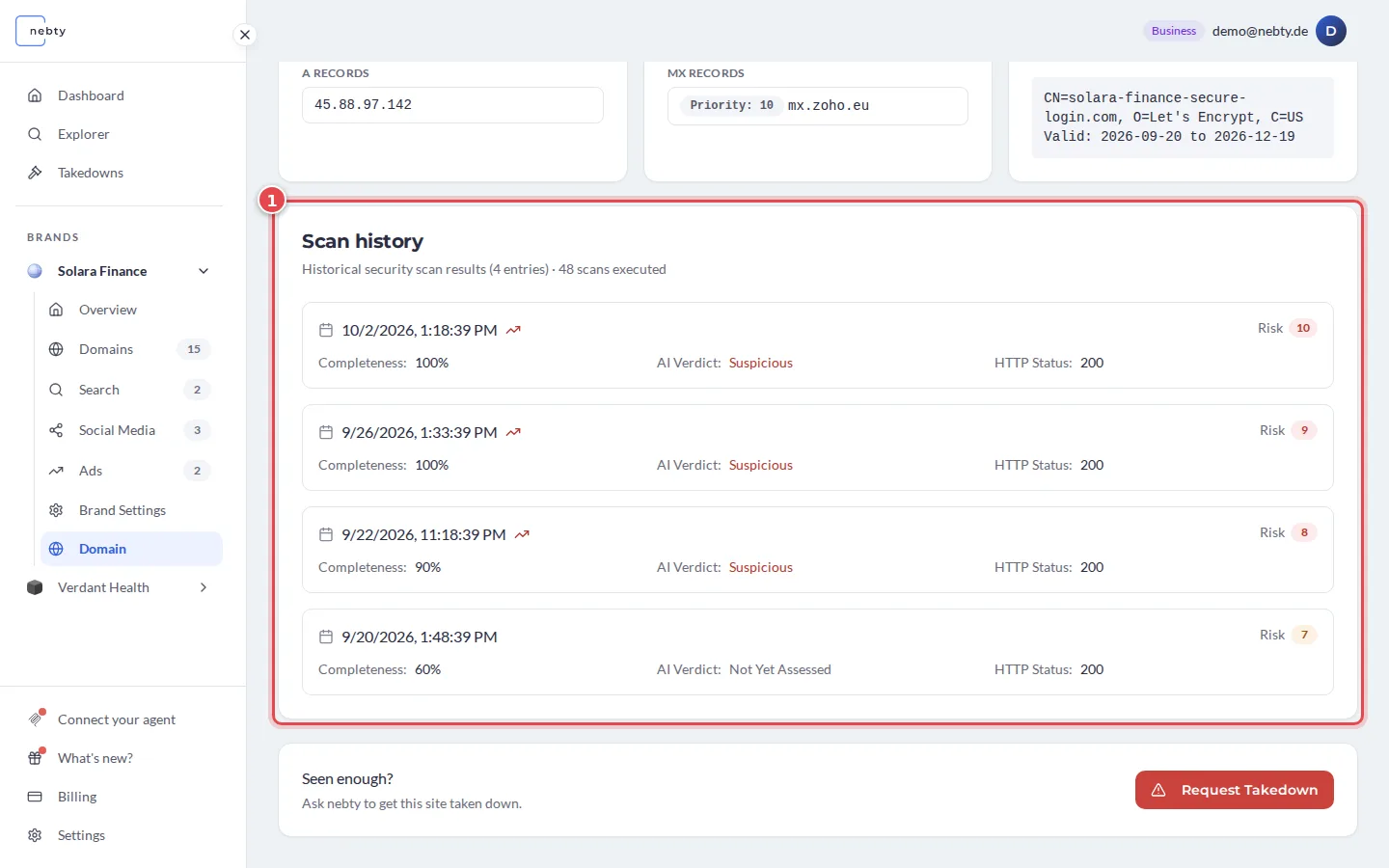Click the 9/20/2026, 1:48:39 PM timestamp
1389x868 pixels.
pyautogui.click(x=420, y=637)
